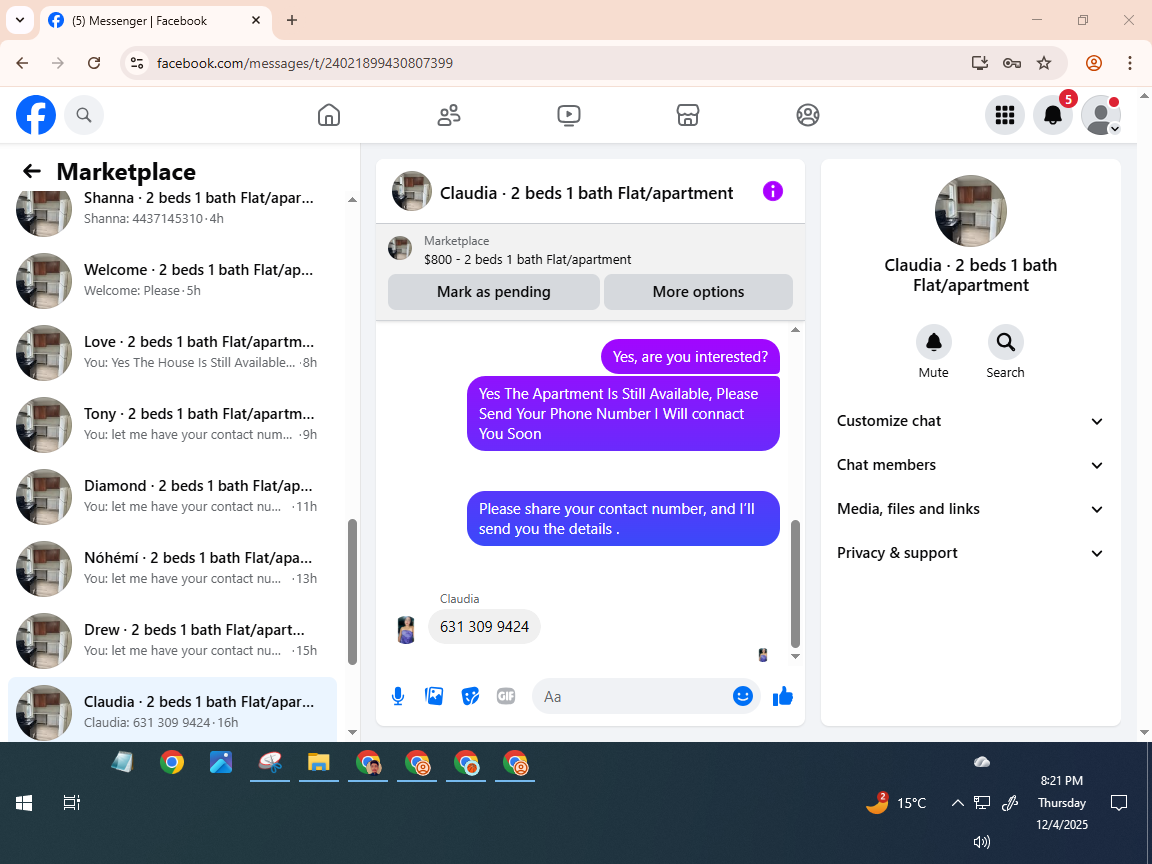Open Windows Task View button
The image size is (1152, 864).
pos(71,803)
